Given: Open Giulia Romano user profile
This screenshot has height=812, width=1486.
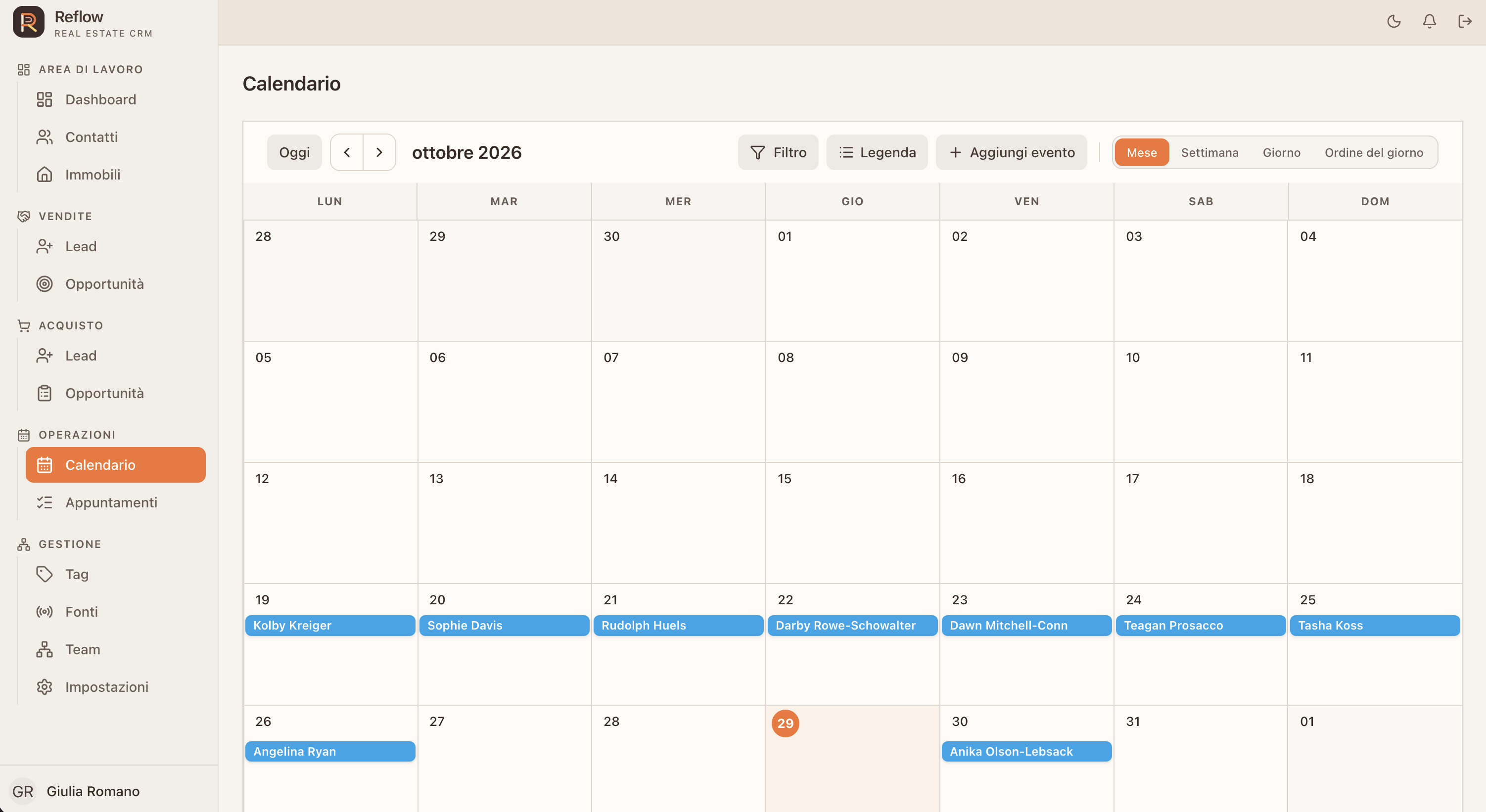Looking at the screenshot, I should (76, 791).
